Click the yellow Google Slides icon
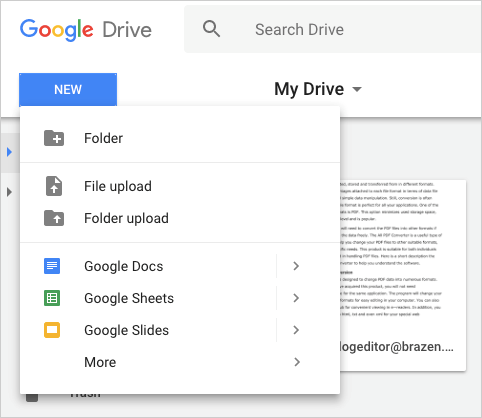 pyautogui.click(x=52, y=330)
